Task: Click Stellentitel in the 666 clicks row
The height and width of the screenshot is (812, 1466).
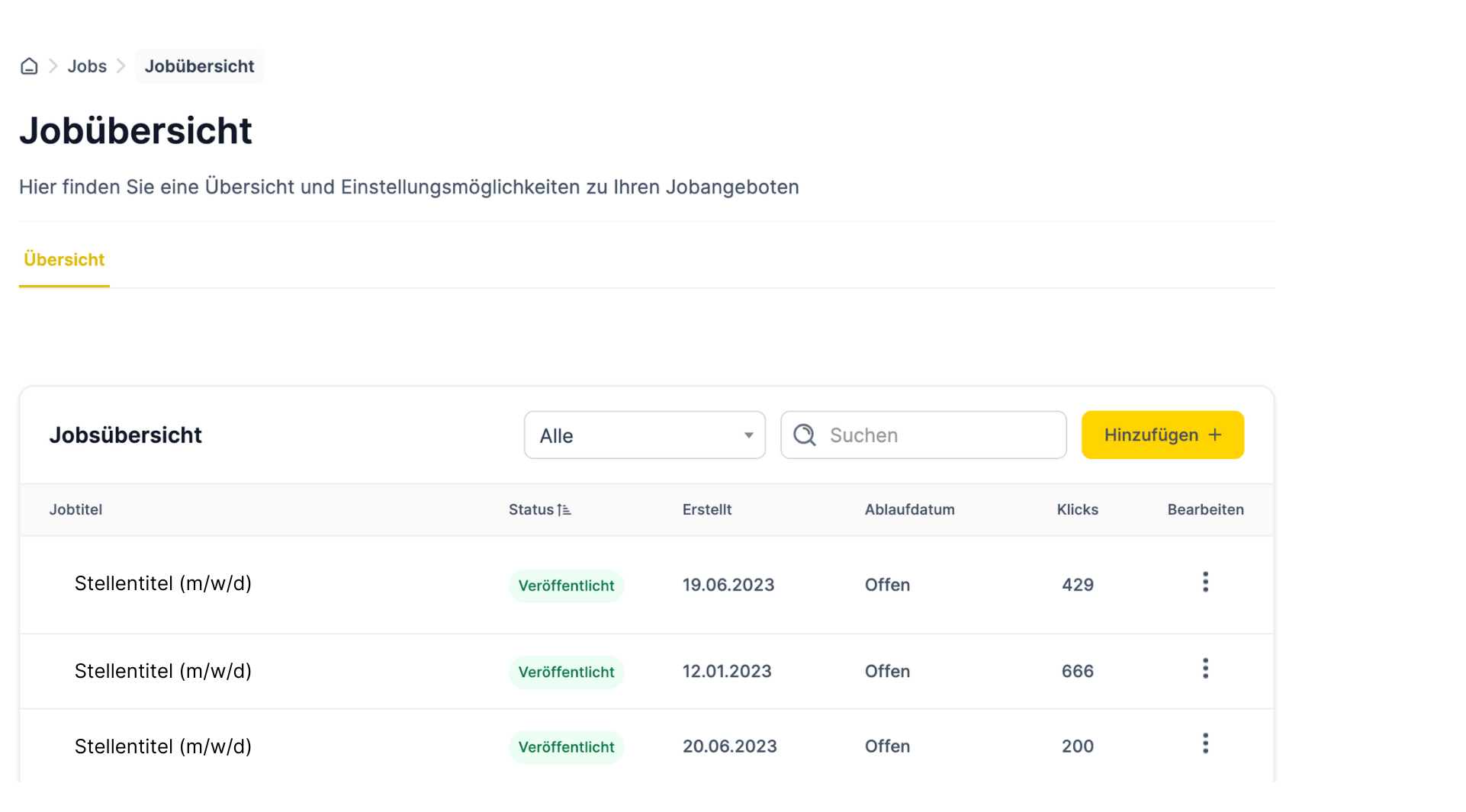Action: pyautogui.click(x=163, y=671)
